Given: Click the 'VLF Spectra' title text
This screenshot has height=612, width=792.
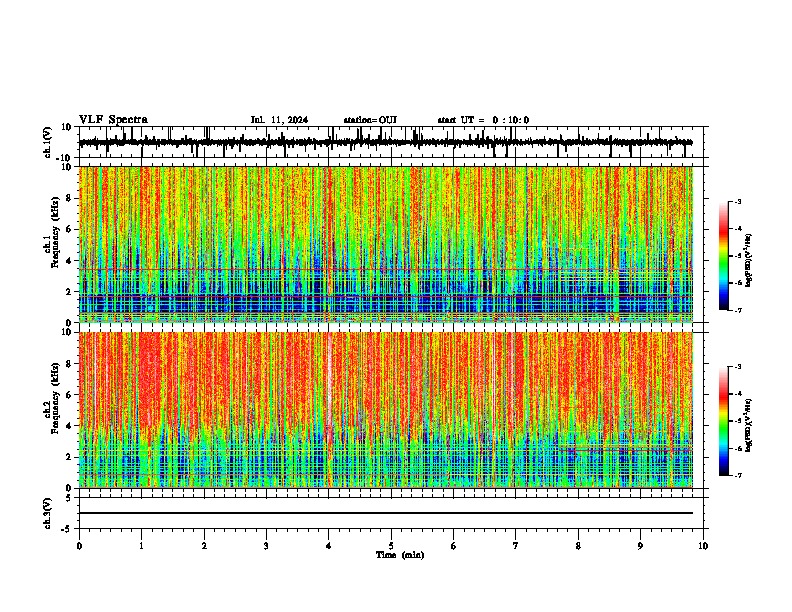Looking at the screenshot, I should (113, 120).
